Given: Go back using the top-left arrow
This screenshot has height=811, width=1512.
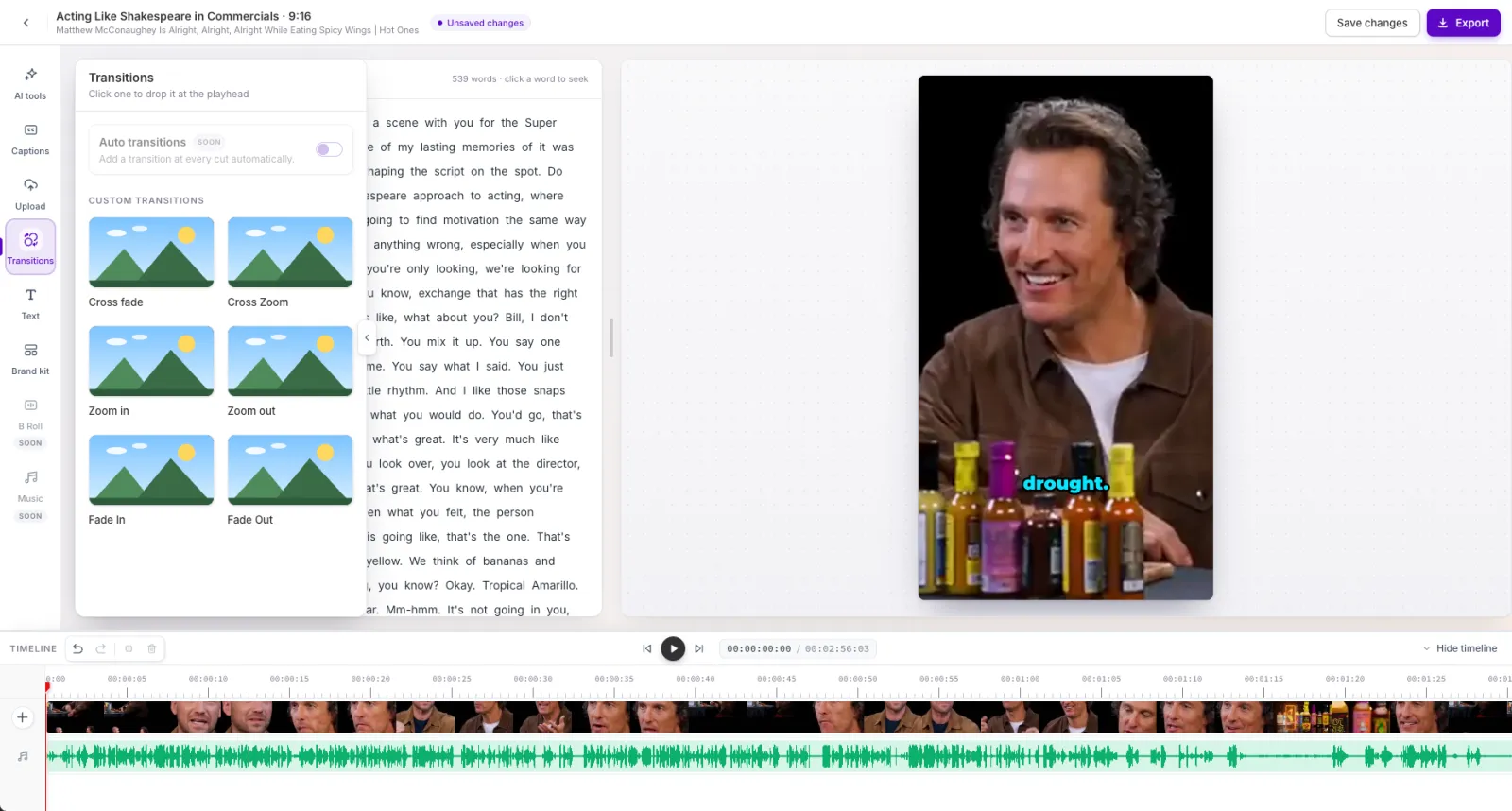Looking at the screenshot, I should tap(26, 23).
